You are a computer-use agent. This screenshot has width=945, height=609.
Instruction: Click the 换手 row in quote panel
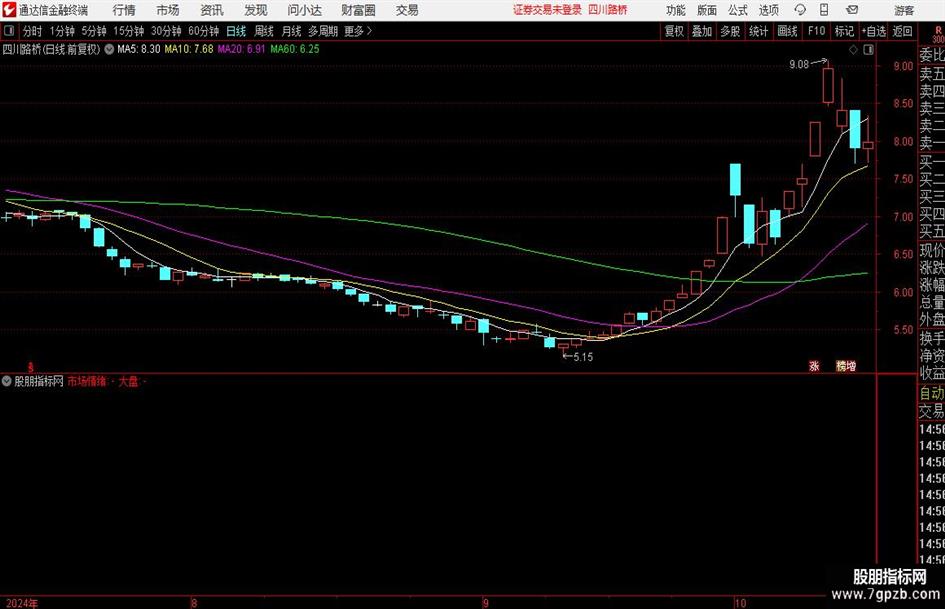point(931,338)
